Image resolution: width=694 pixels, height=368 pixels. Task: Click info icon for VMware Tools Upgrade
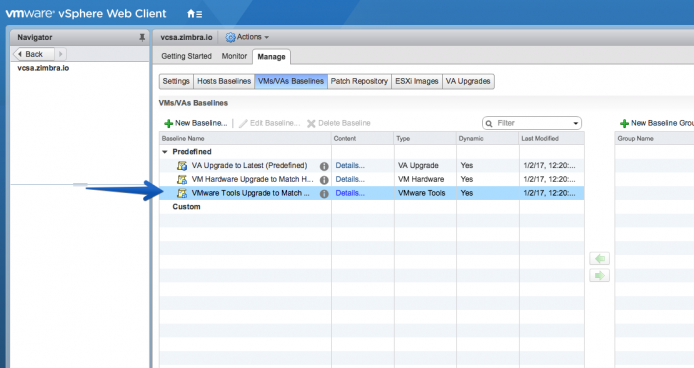324,194
